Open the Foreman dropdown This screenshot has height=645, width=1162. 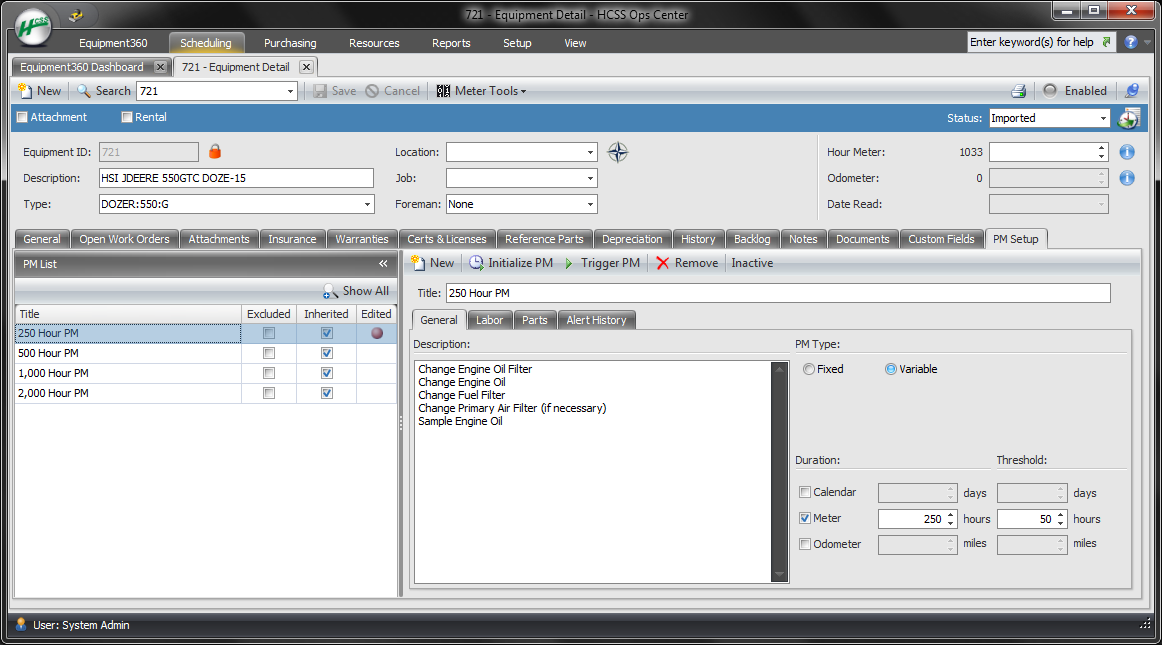tap(590, 204)
